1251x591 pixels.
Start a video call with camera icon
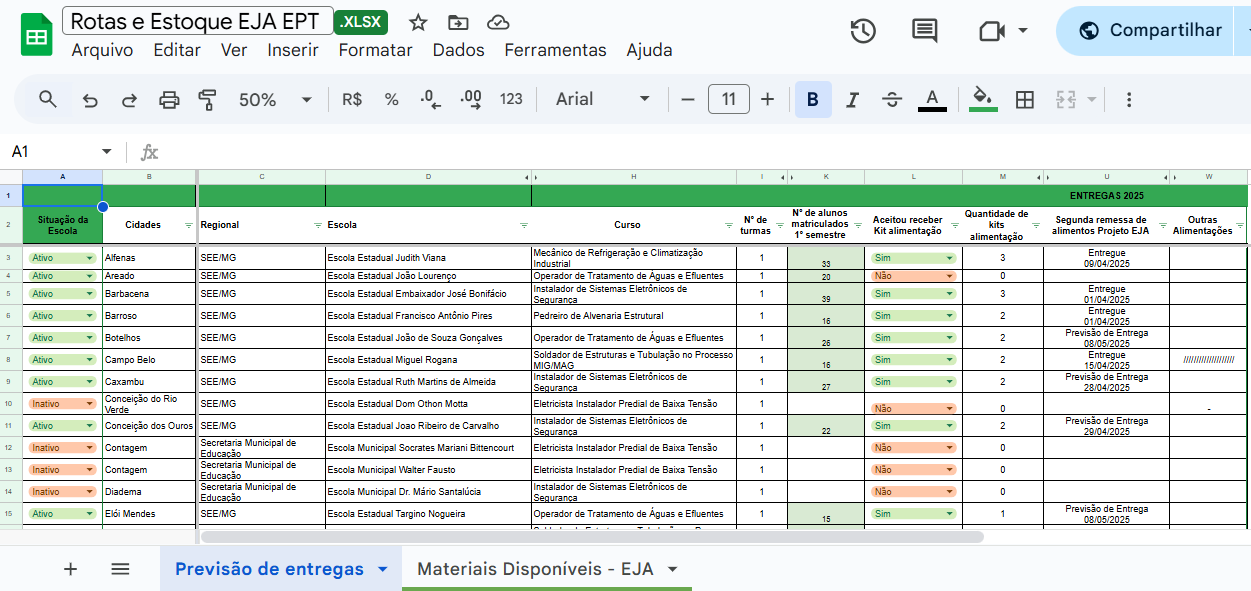pos(992,31)
